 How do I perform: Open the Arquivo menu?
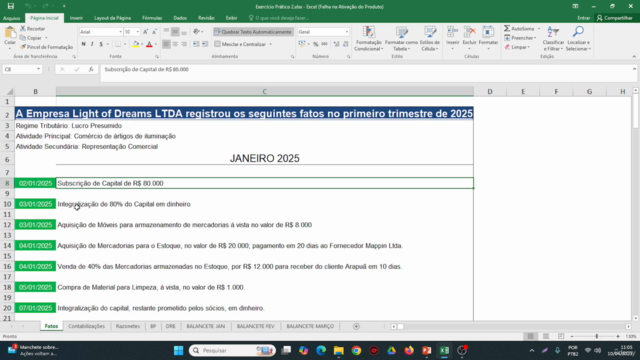click(11, 18)
